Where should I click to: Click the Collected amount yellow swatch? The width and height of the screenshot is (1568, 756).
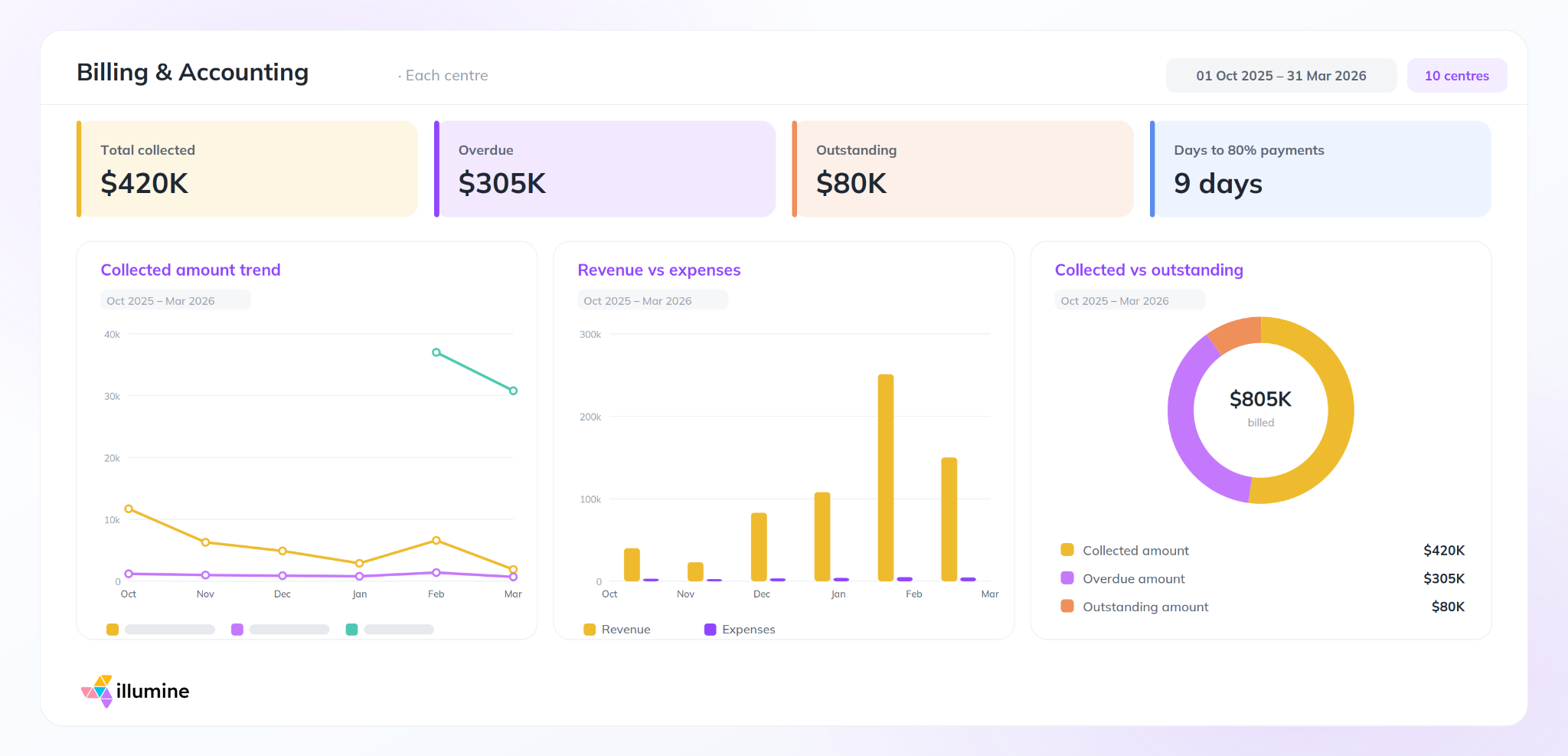(x=1067, y=549)
